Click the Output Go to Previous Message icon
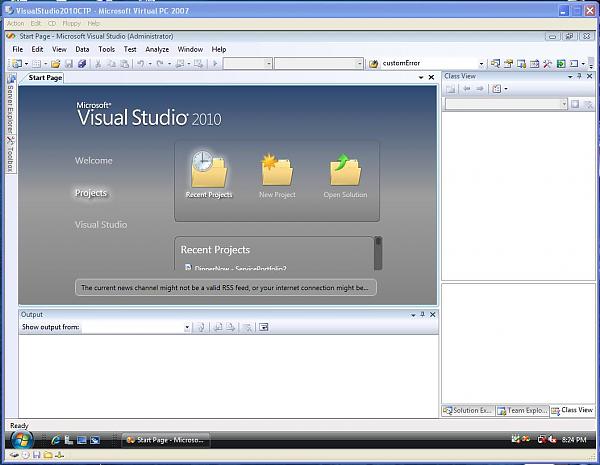600x465 pixels. 218,327
